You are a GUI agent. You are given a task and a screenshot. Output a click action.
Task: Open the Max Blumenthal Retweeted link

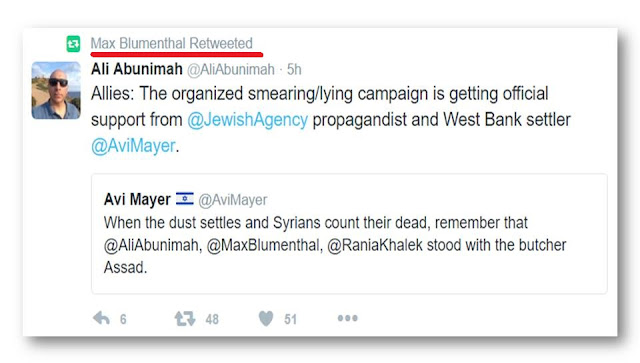point(171,43)
